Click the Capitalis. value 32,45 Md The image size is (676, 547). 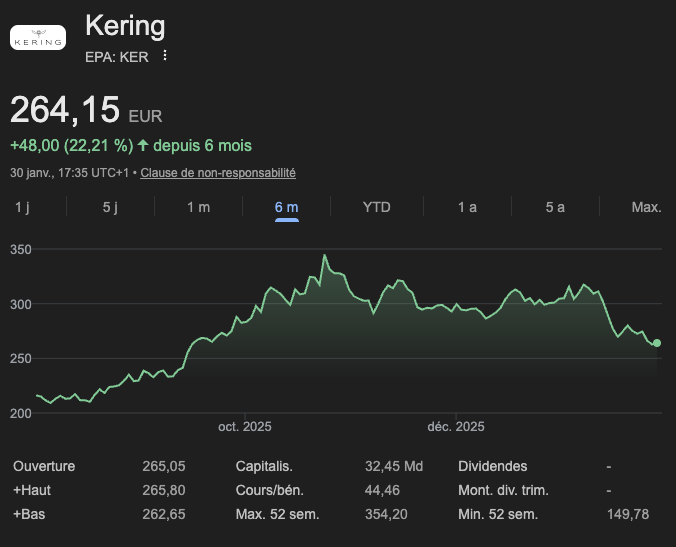pos(394,466)
